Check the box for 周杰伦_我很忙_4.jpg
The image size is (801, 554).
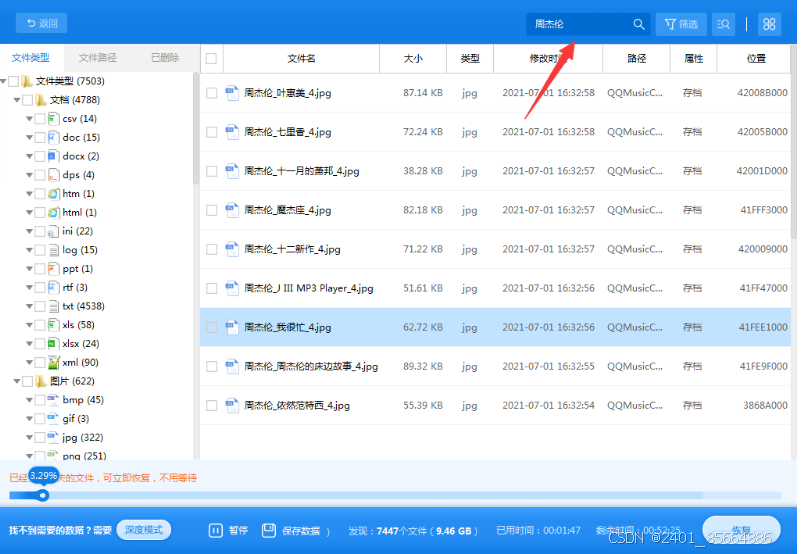211,328
